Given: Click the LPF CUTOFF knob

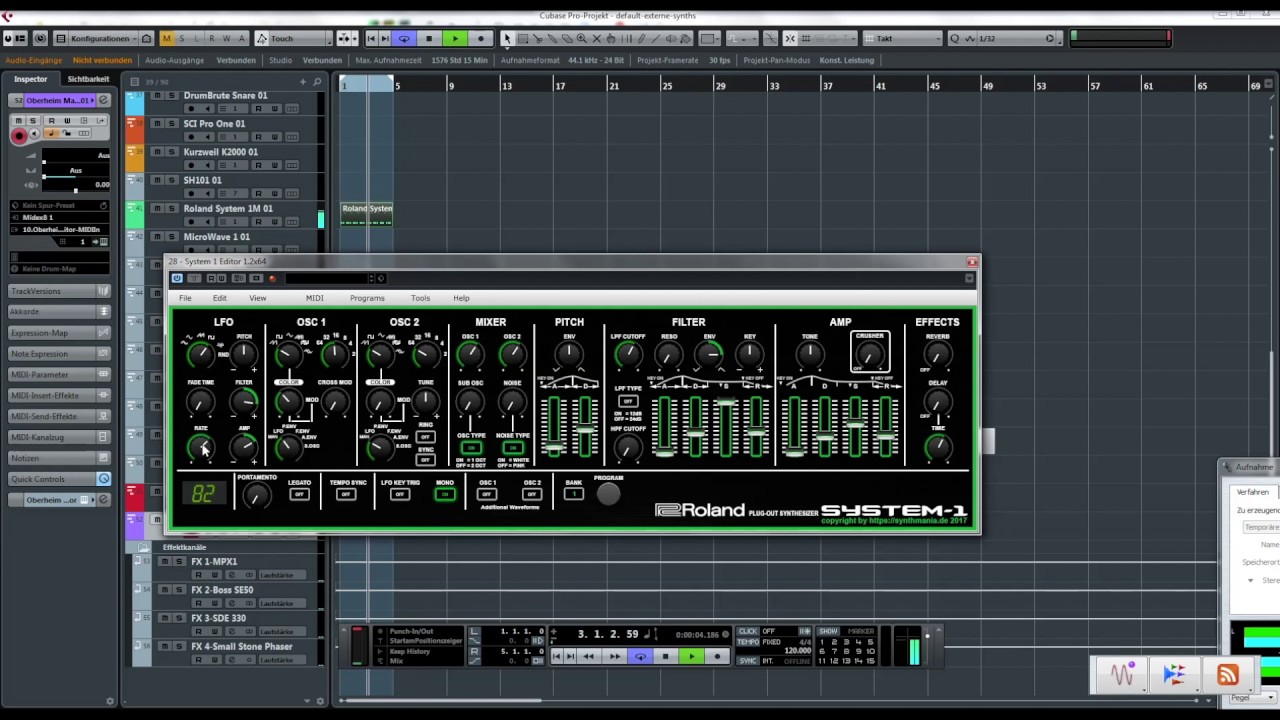Looking at the screenshot, I should pyautogui.click(x=628, y=354).
